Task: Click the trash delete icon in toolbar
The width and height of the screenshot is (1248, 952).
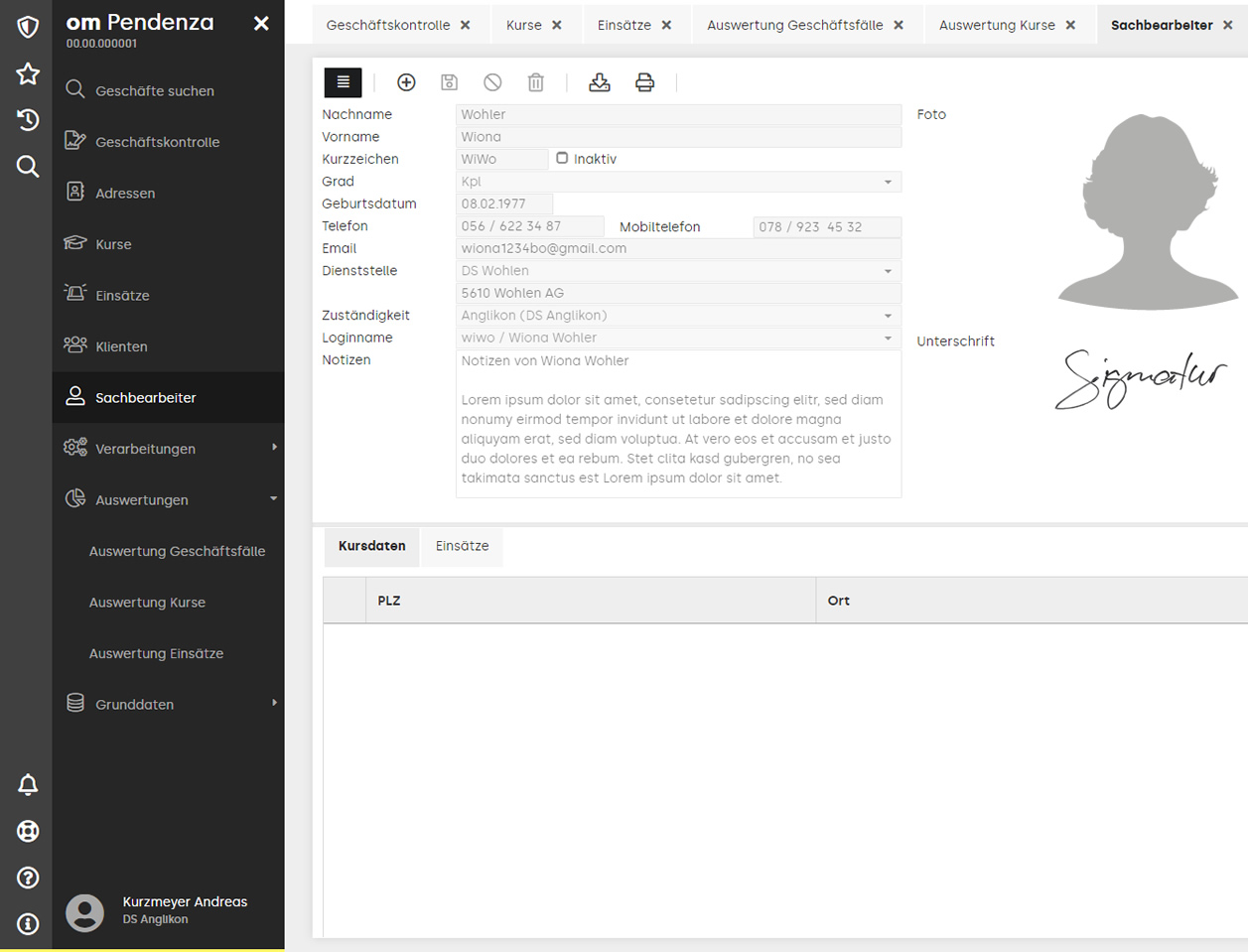Action: coord(535,82)
